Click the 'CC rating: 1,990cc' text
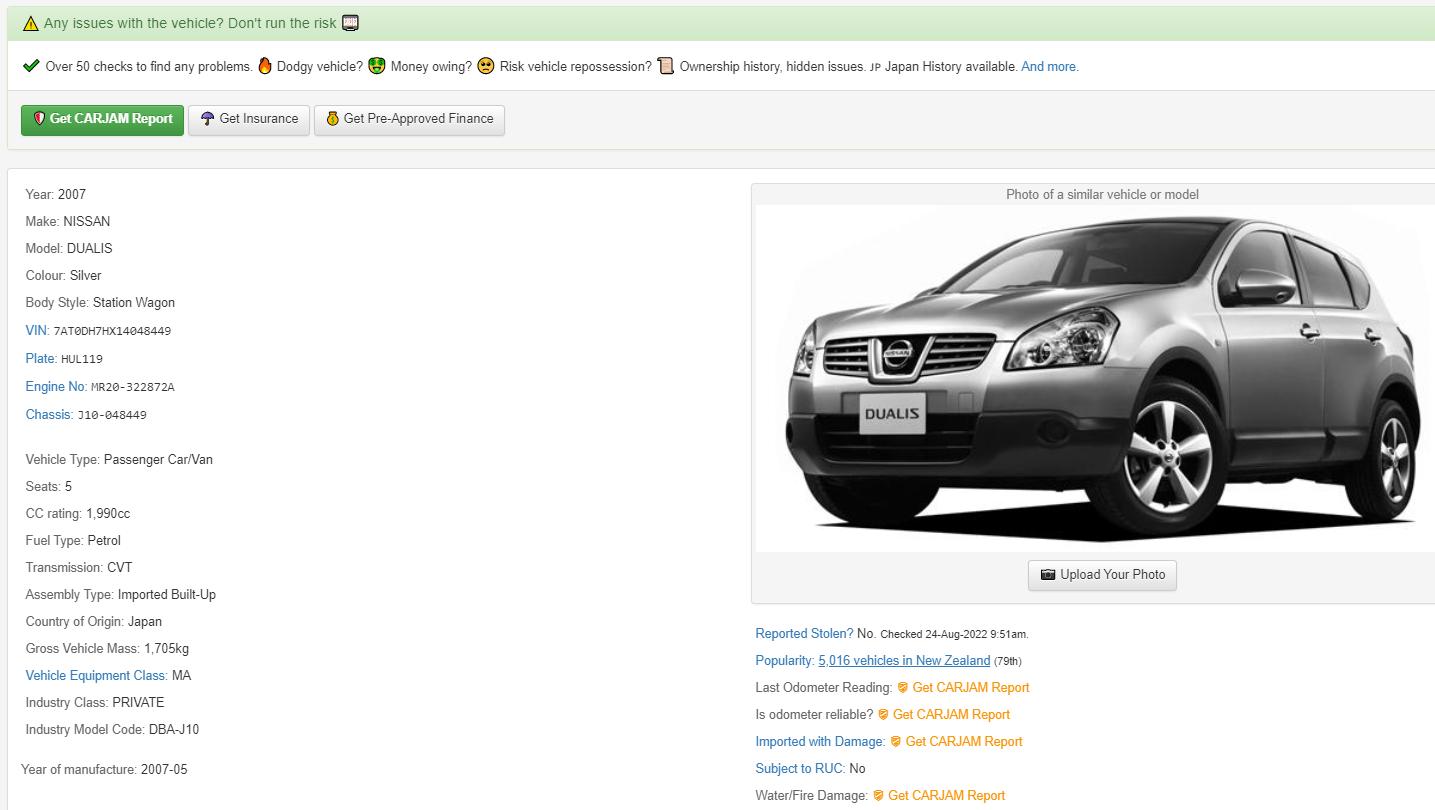Image resolution: width=1435 pixels, height=810 pixels. point(78,514)
